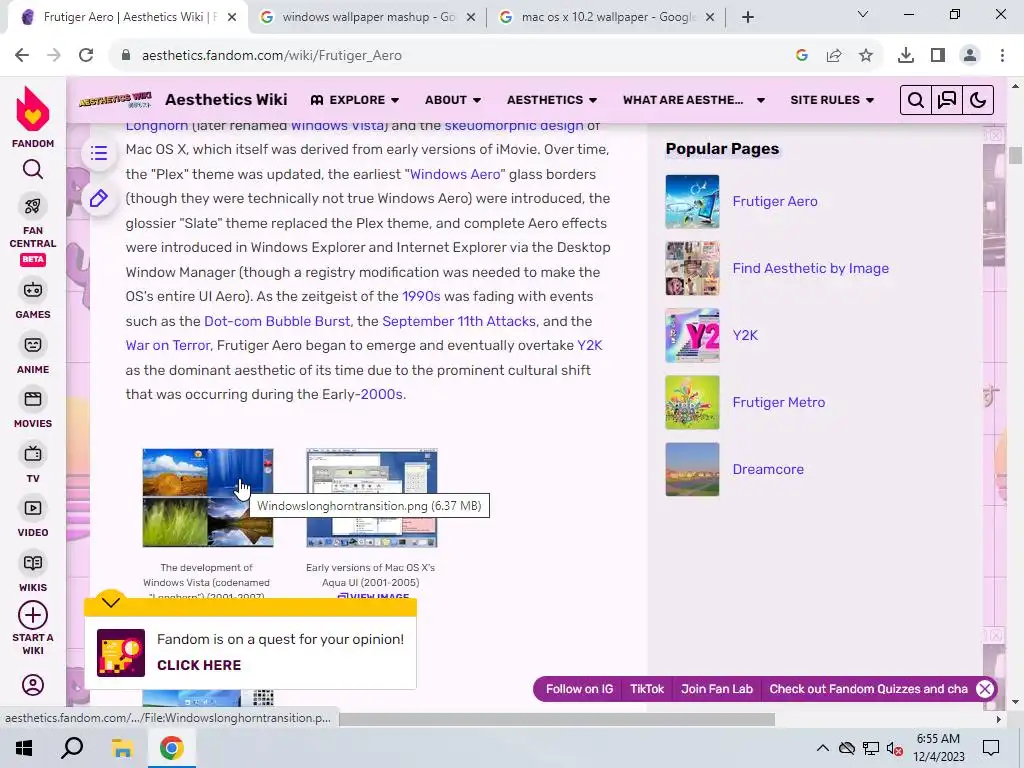Open the Games section in the sidebar
1024x768 pixels.
(33, 299)
